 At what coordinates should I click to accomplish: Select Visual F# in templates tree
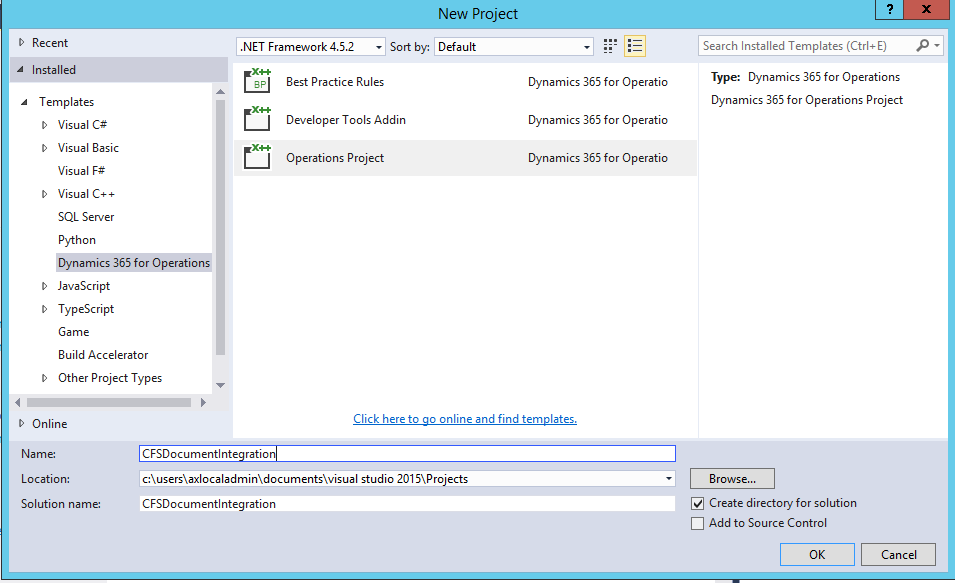[81, 171]
